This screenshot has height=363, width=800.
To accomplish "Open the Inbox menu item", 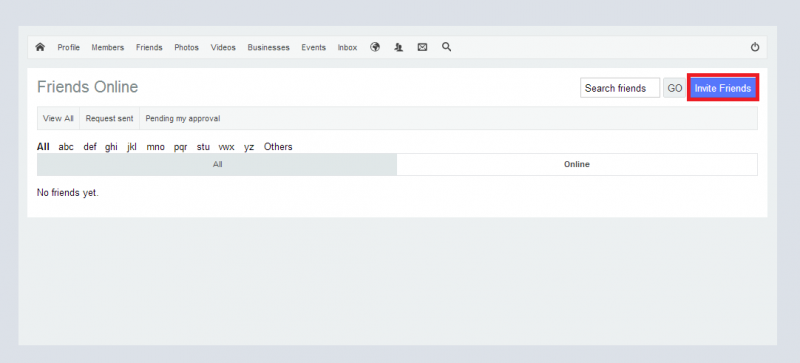I will pos(347,47).
